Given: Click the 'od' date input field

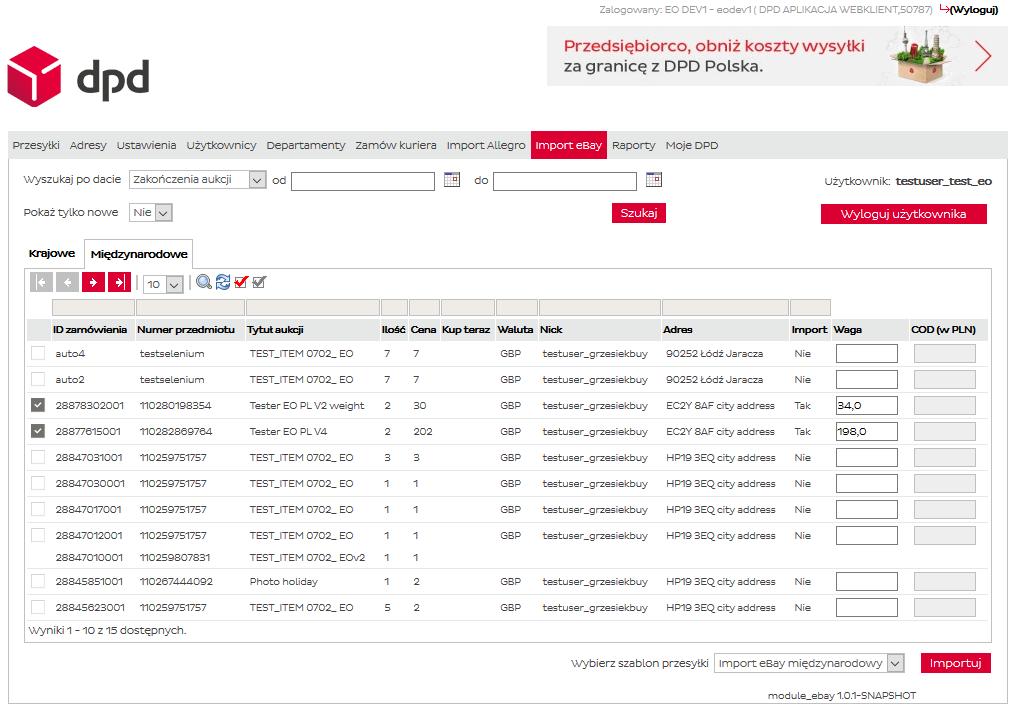Looking at the screenshot, I should click(x=363, y=181).
